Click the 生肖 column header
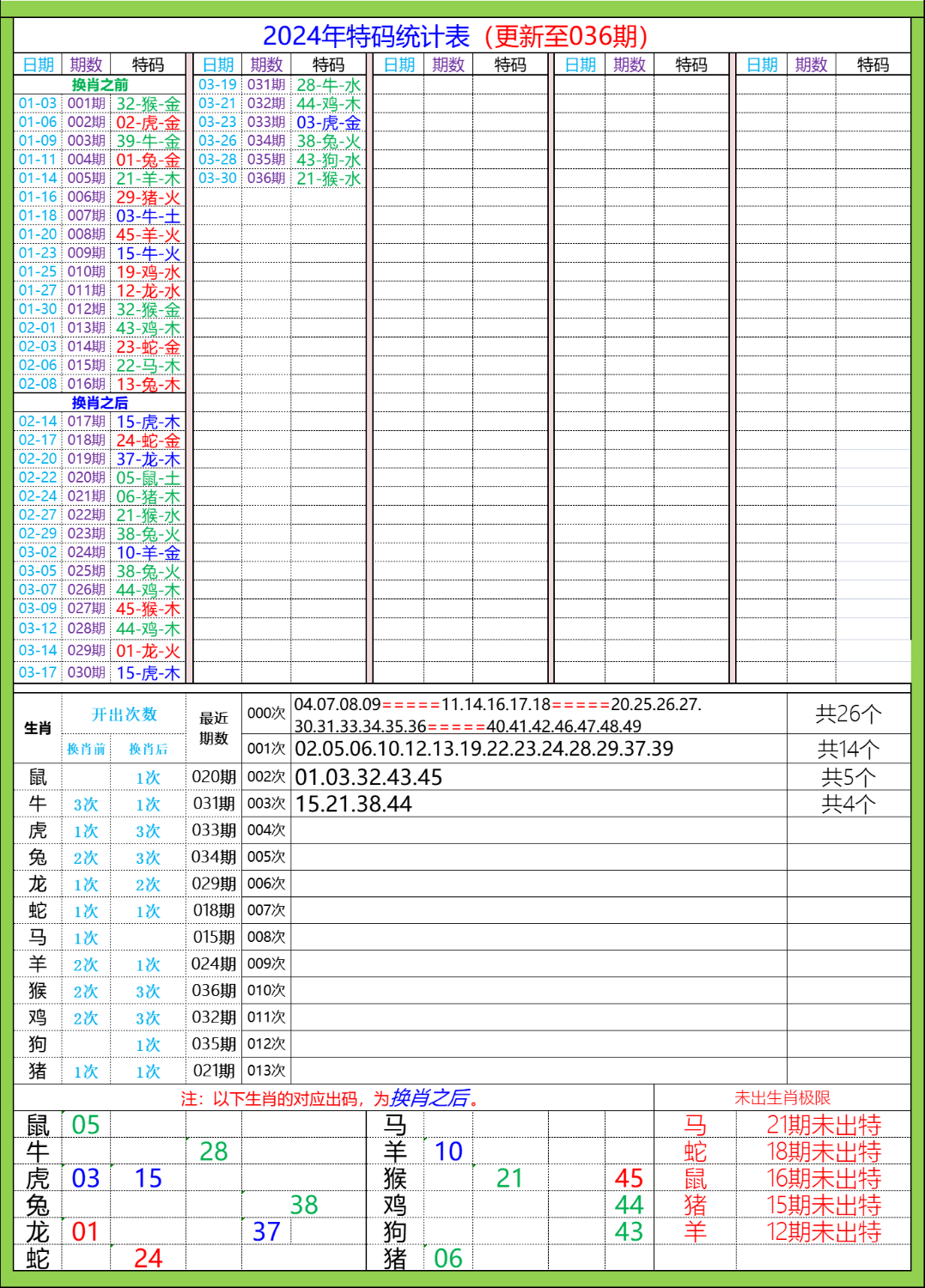Viewport: 925px width, 1288px height. (38, 726)
